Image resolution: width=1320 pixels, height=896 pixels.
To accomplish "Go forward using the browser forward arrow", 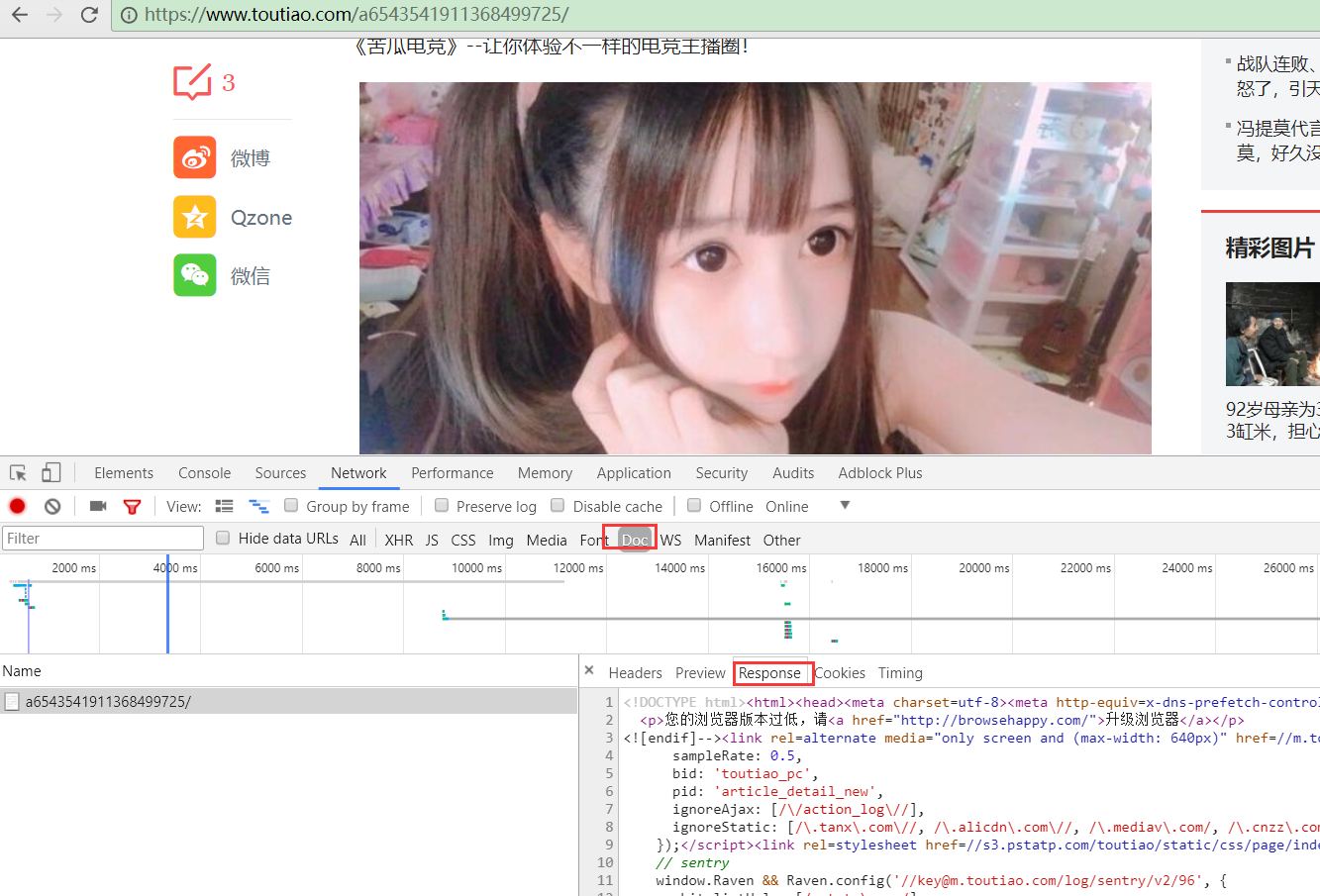I will click(54, 15).
